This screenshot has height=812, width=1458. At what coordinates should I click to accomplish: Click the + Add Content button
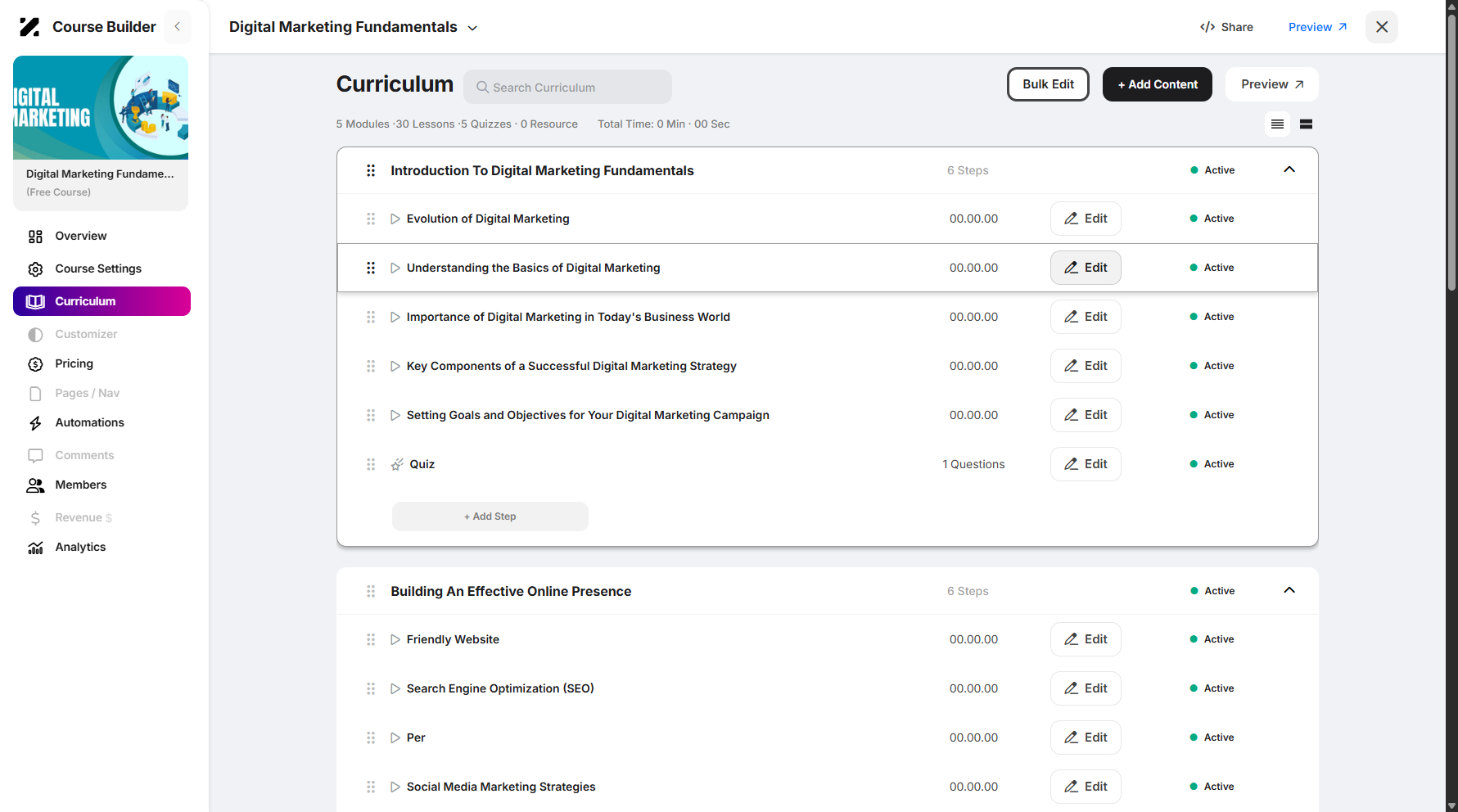(1158, 84)
